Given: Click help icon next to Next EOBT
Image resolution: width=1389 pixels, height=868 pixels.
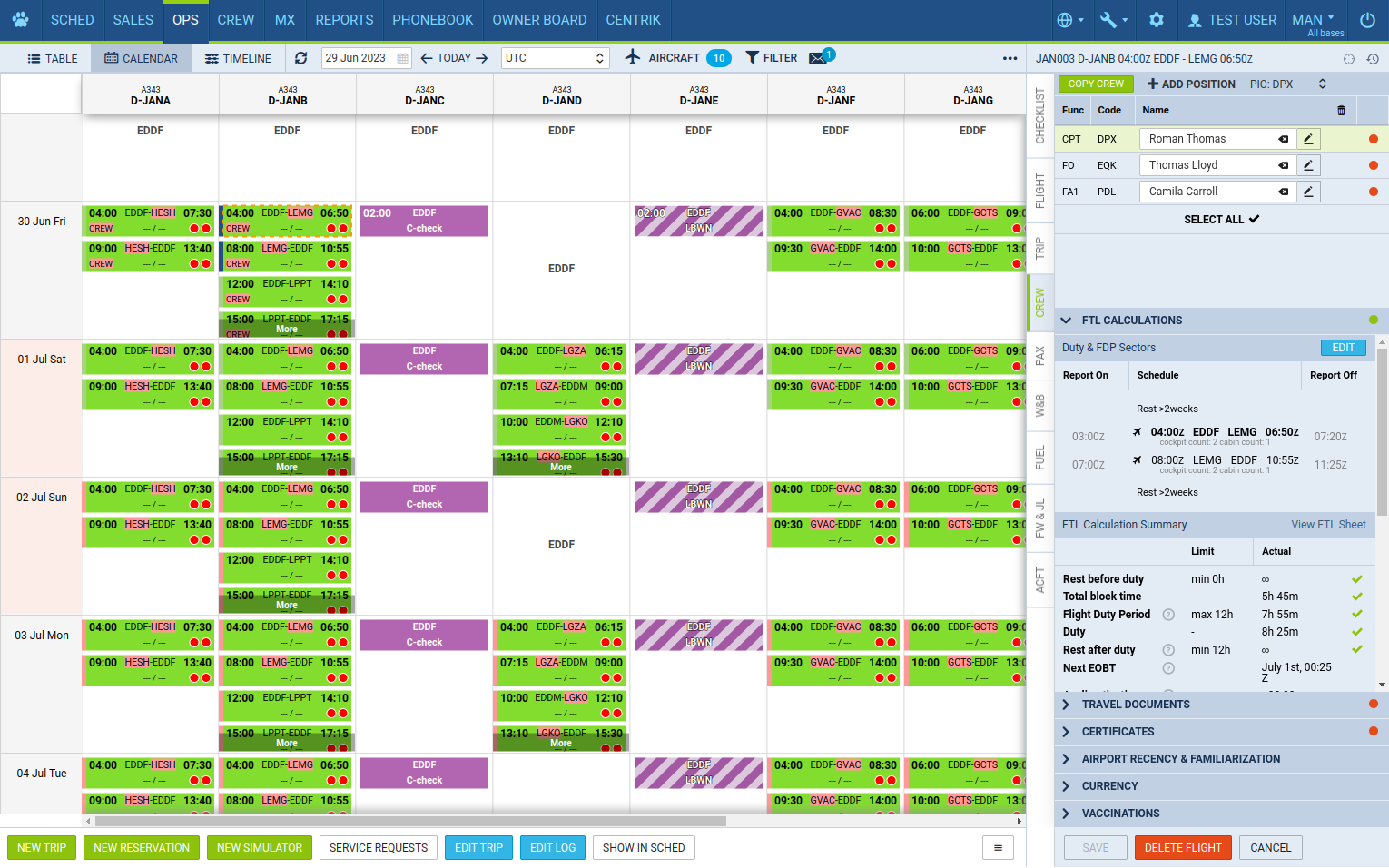Looking at the screenshot, I should [x=1168, y=668].
